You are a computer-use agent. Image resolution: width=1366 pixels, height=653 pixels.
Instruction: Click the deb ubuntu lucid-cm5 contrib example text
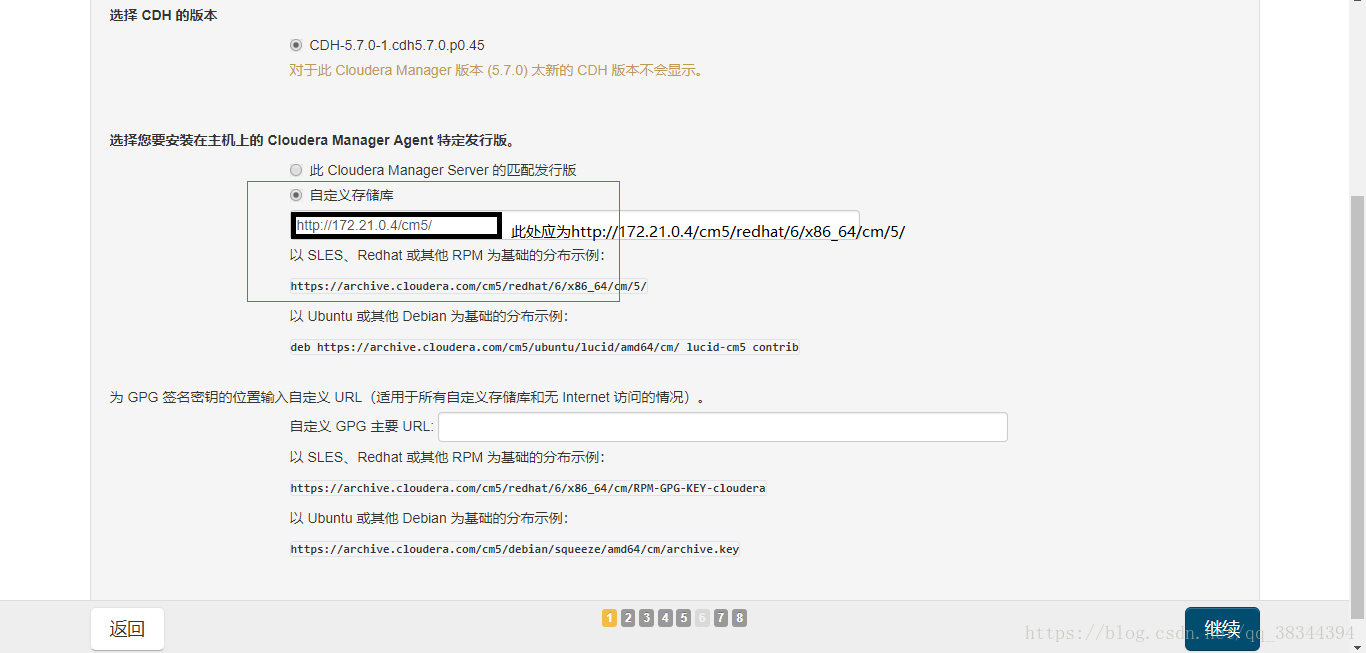[x=544, y=348]
